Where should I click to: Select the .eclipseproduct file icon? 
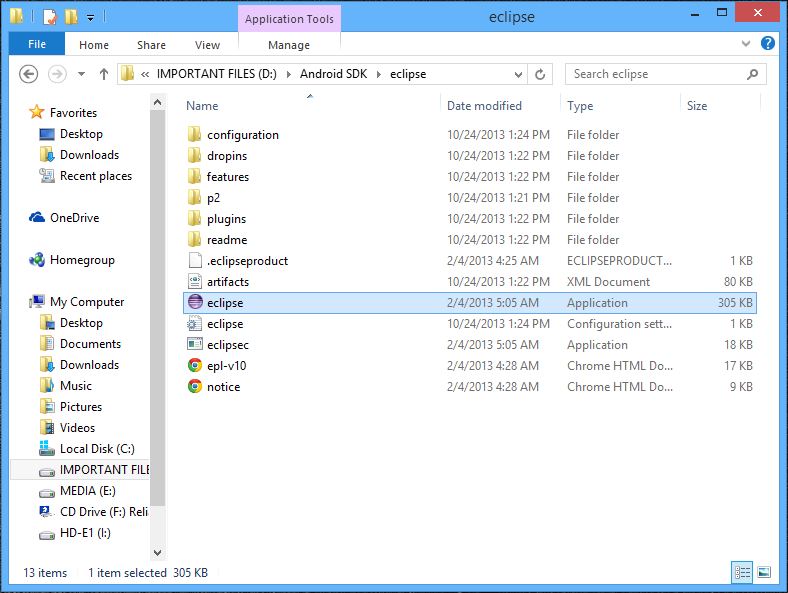194,261
